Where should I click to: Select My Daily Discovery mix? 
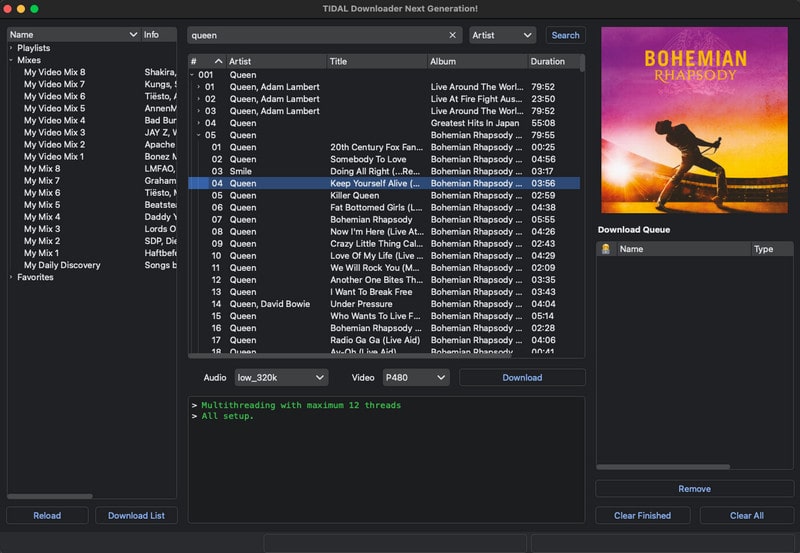tap(62, 265)
